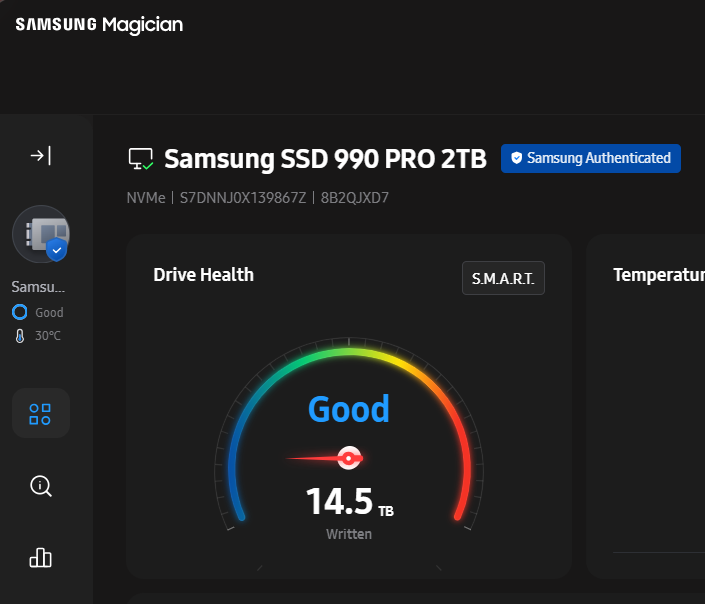Click the Temperature panel heading
The height and width of the screenshot is (604, 705).
pos(659,275)
